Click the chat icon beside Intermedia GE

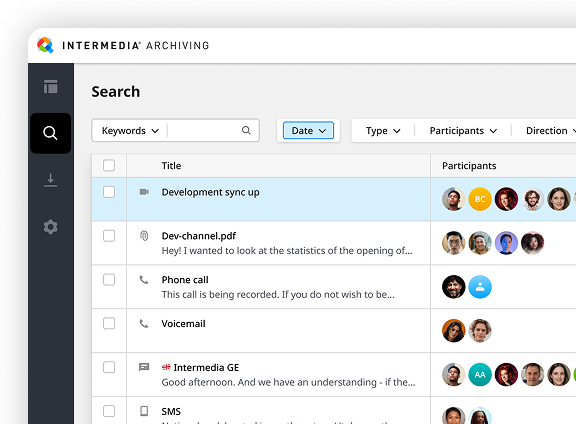click(144, 367)
